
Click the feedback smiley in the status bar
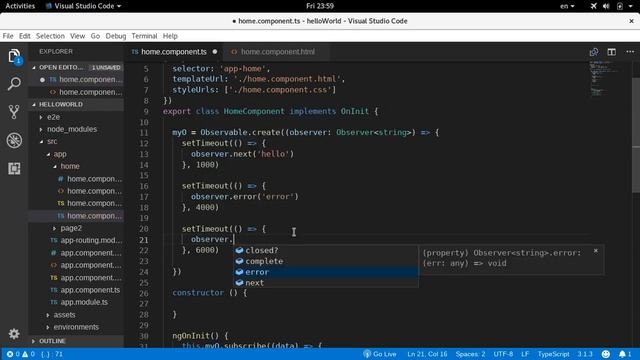click(606, 354)
